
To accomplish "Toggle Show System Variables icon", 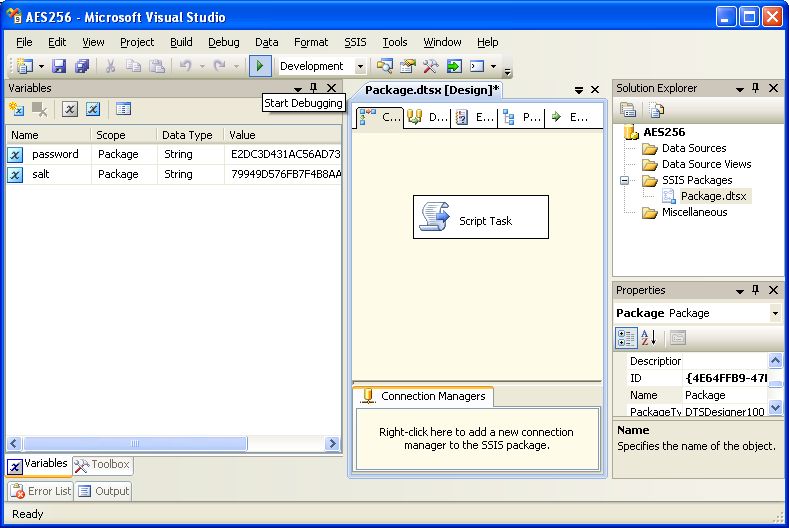I will click(x=70, y=109).
